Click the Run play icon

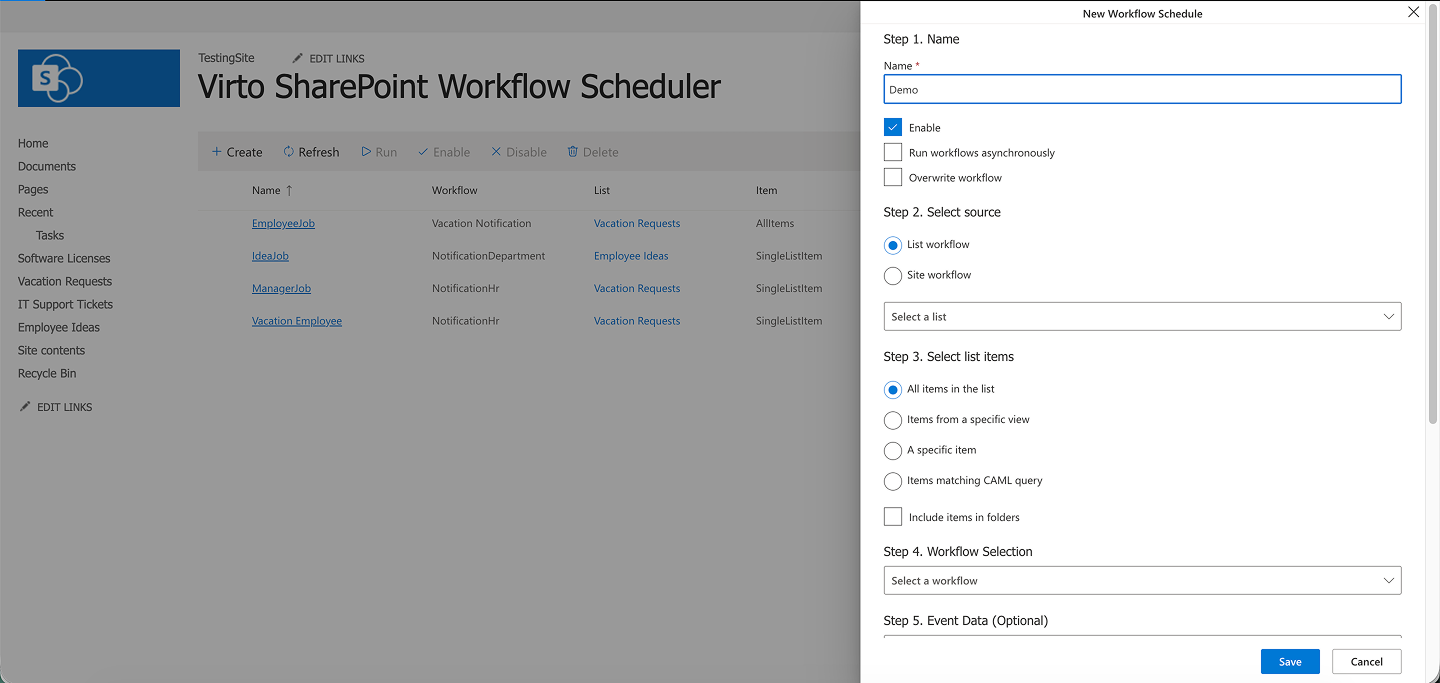point(366,152)
